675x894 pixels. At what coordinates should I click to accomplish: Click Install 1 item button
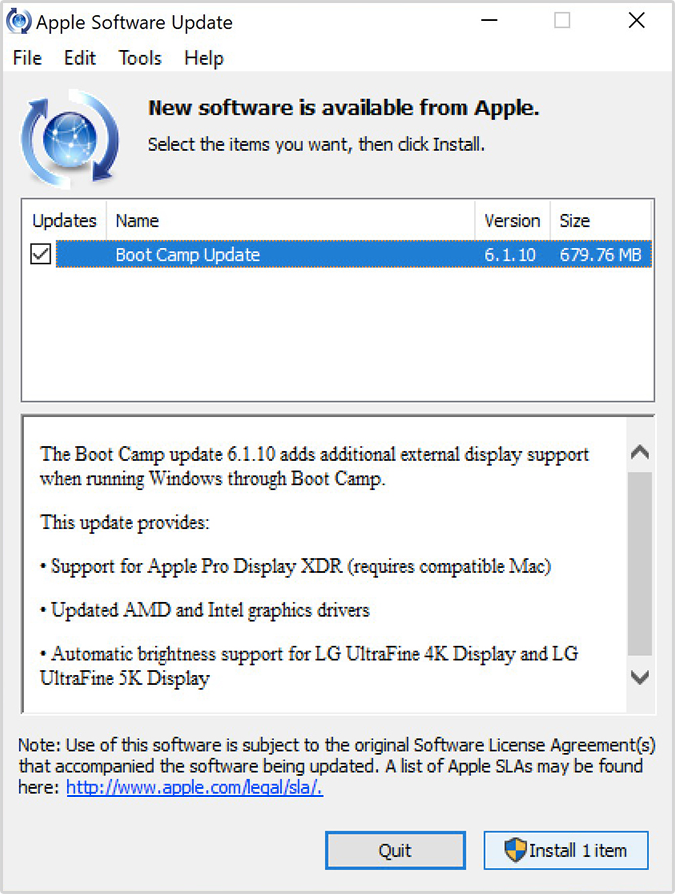[x=566, y=850]
